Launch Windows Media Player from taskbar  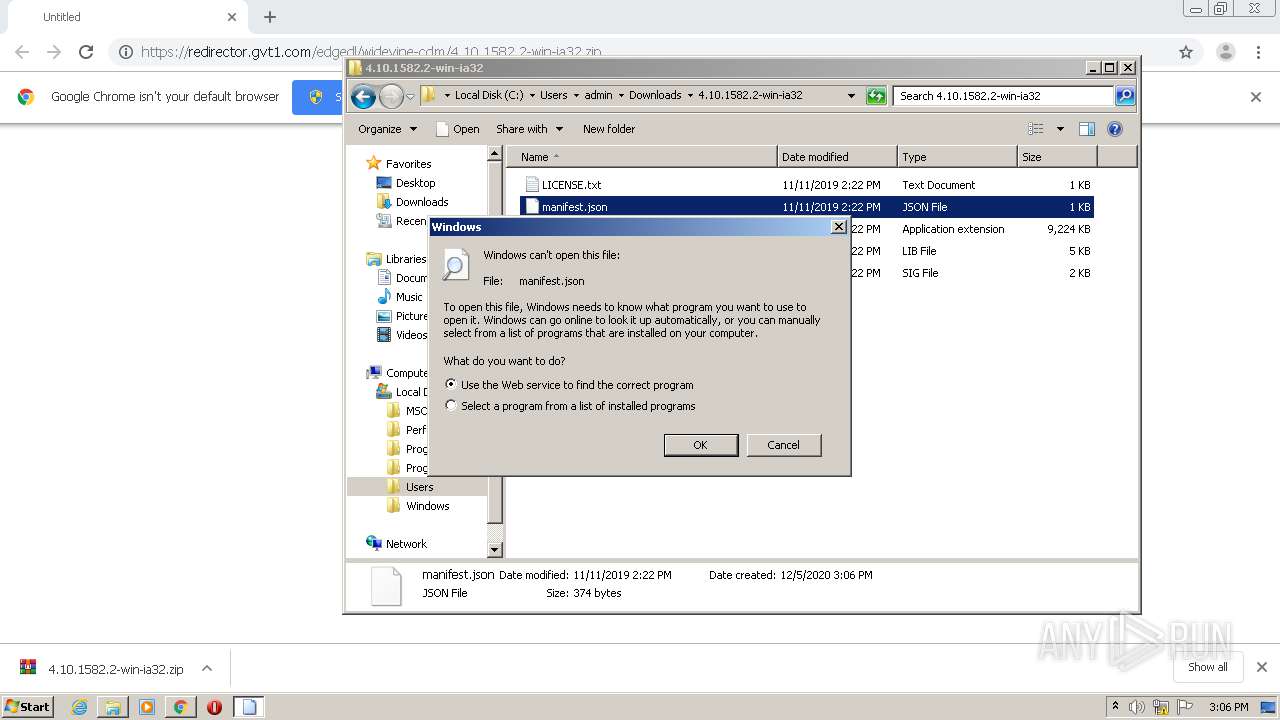[147, 707]
